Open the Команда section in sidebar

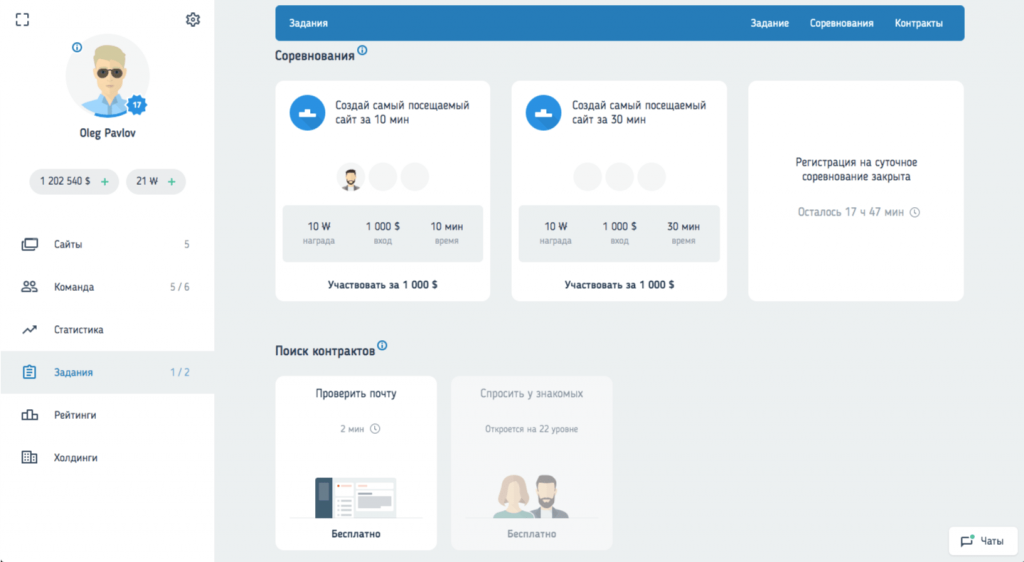point(74,287)
